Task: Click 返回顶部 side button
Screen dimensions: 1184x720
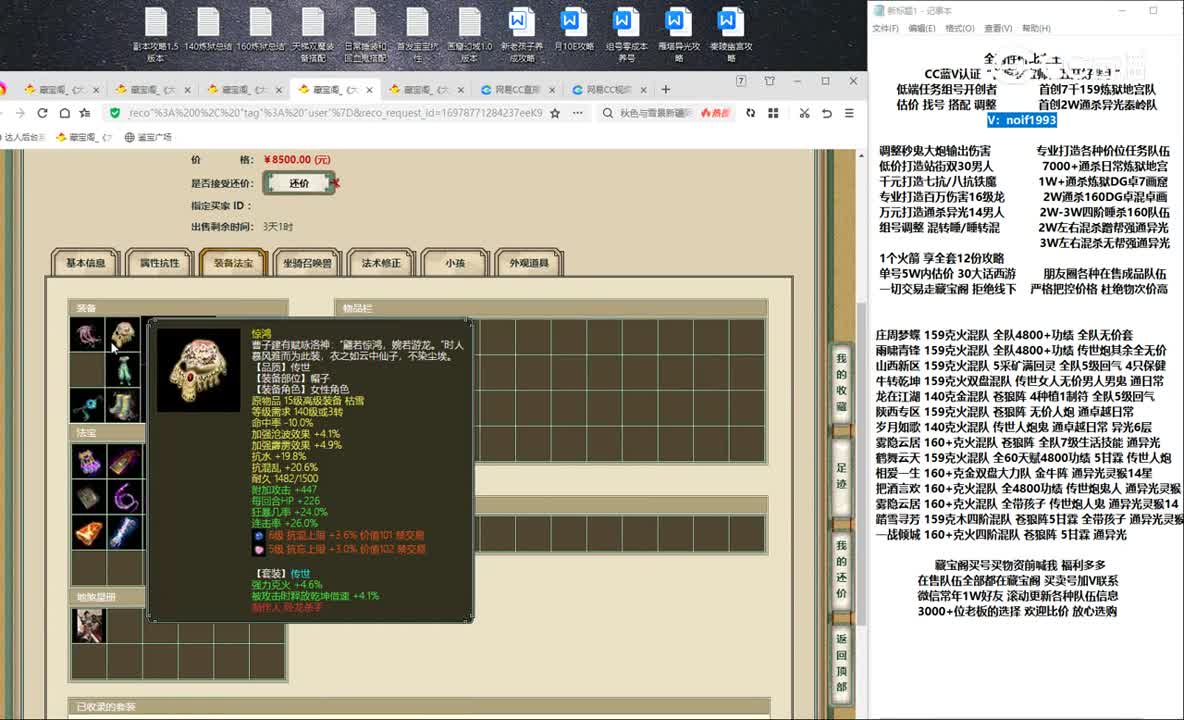Action: [841, 663]
